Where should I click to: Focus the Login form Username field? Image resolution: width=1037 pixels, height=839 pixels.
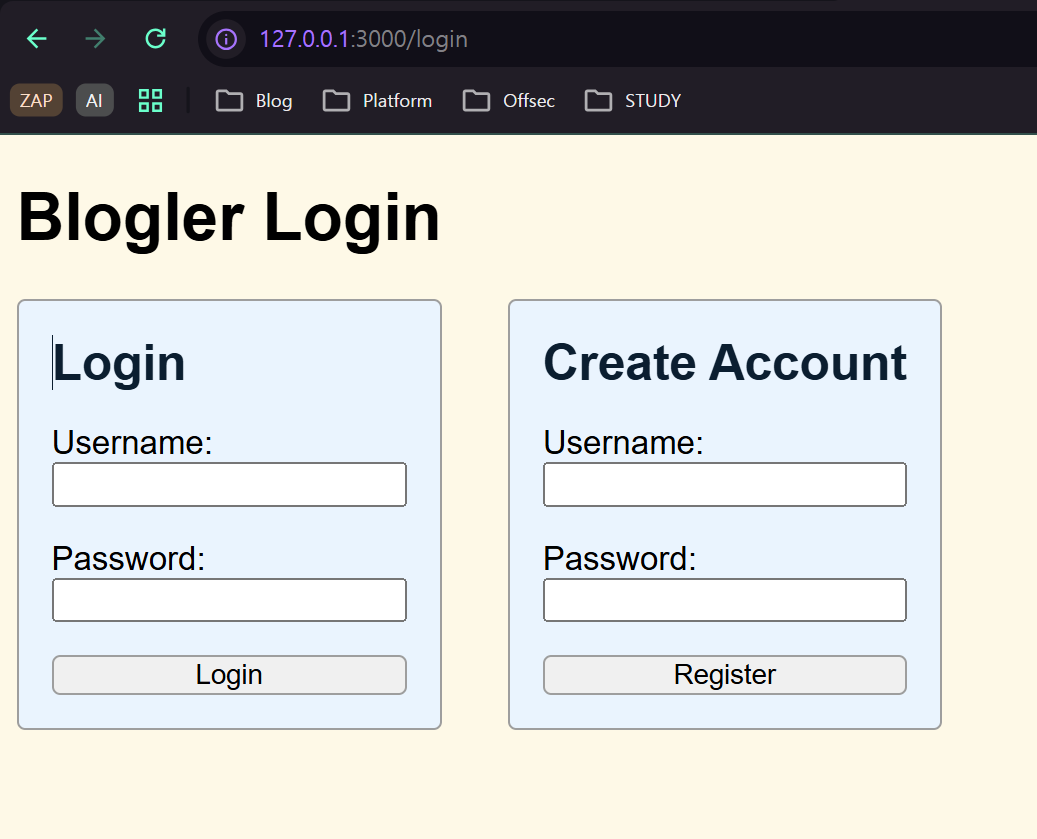click(x=229, y=485)
